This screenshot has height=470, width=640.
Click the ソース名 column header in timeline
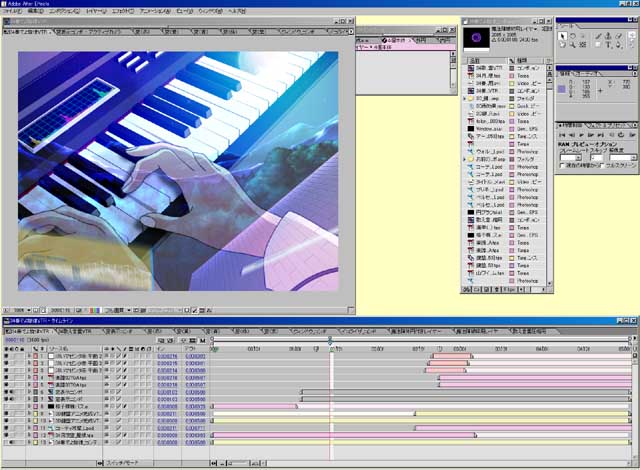tap(59, 349)
